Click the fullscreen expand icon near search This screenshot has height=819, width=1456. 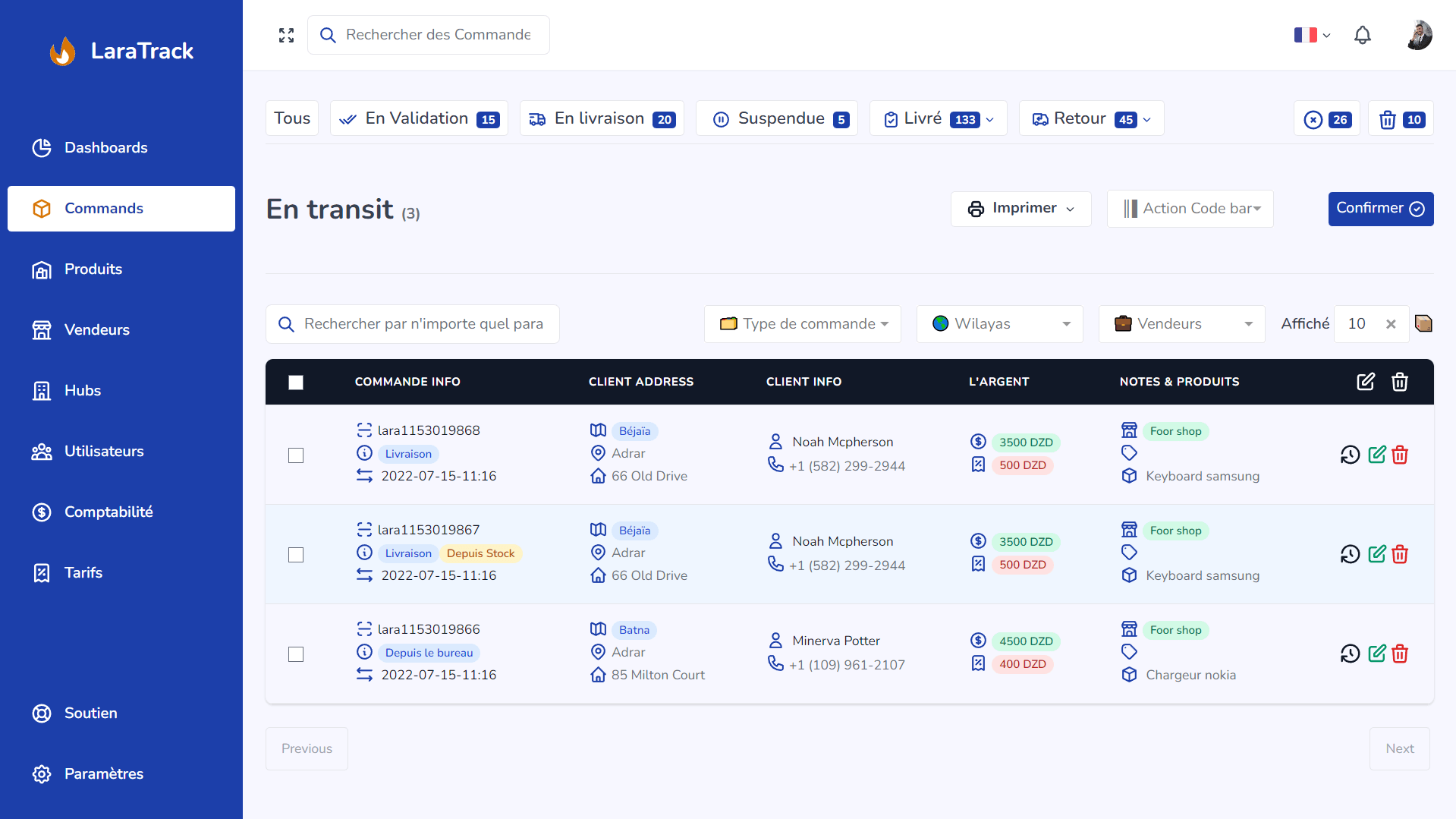286,35
